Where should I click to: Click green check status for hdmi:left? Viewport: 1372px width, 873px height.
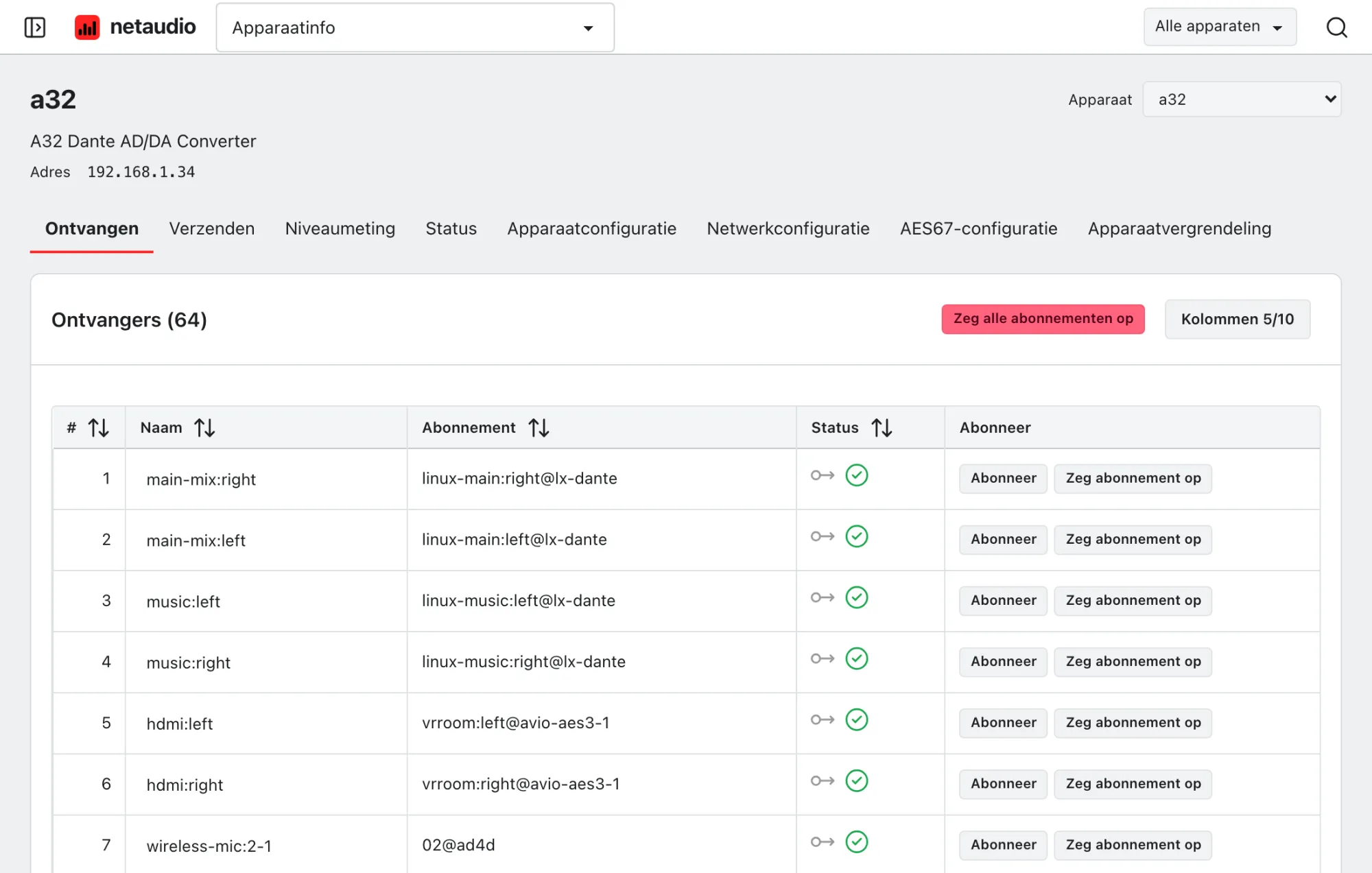pos(857,719)
